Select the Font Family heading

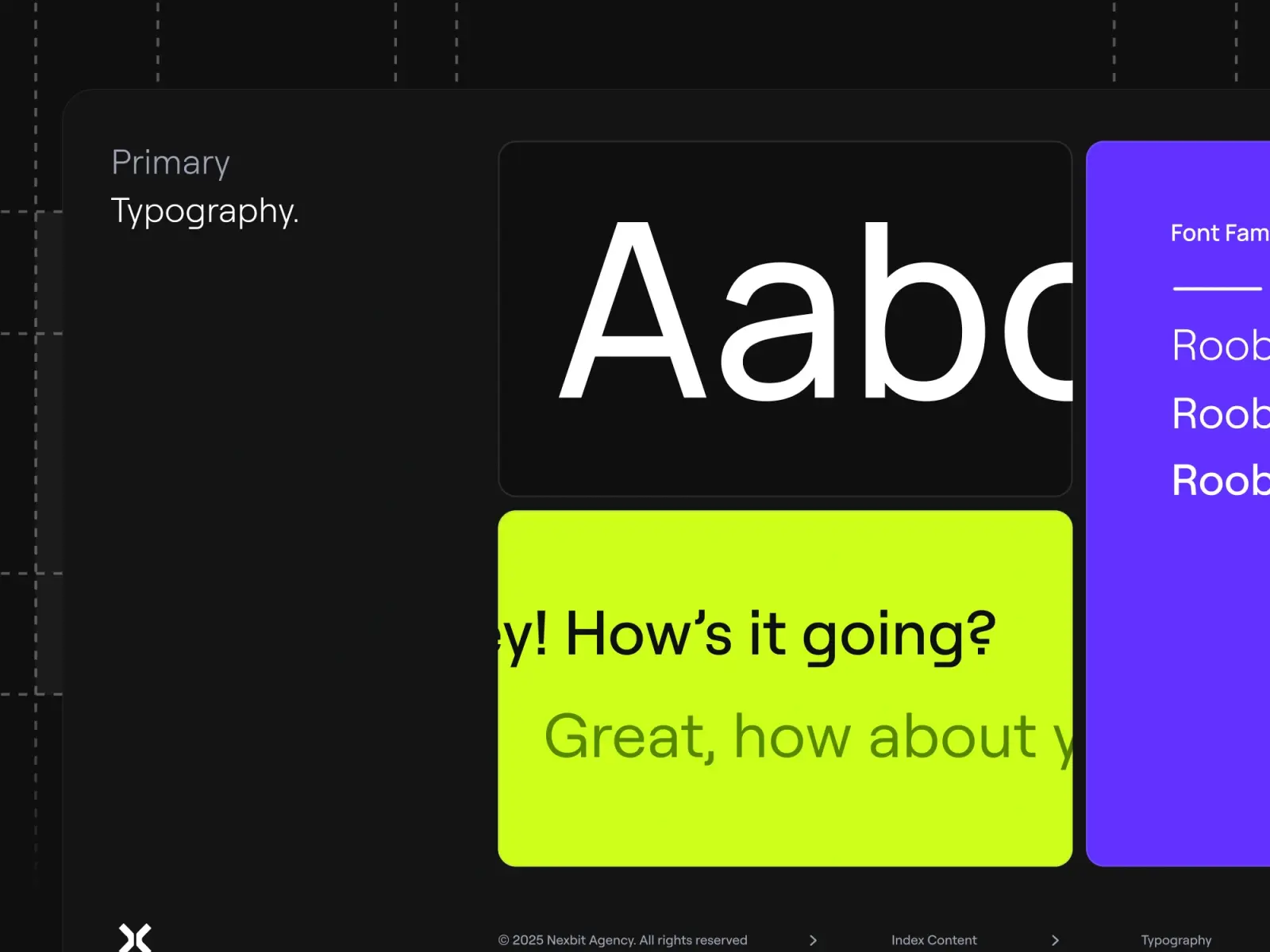[x=1220, y=233]
